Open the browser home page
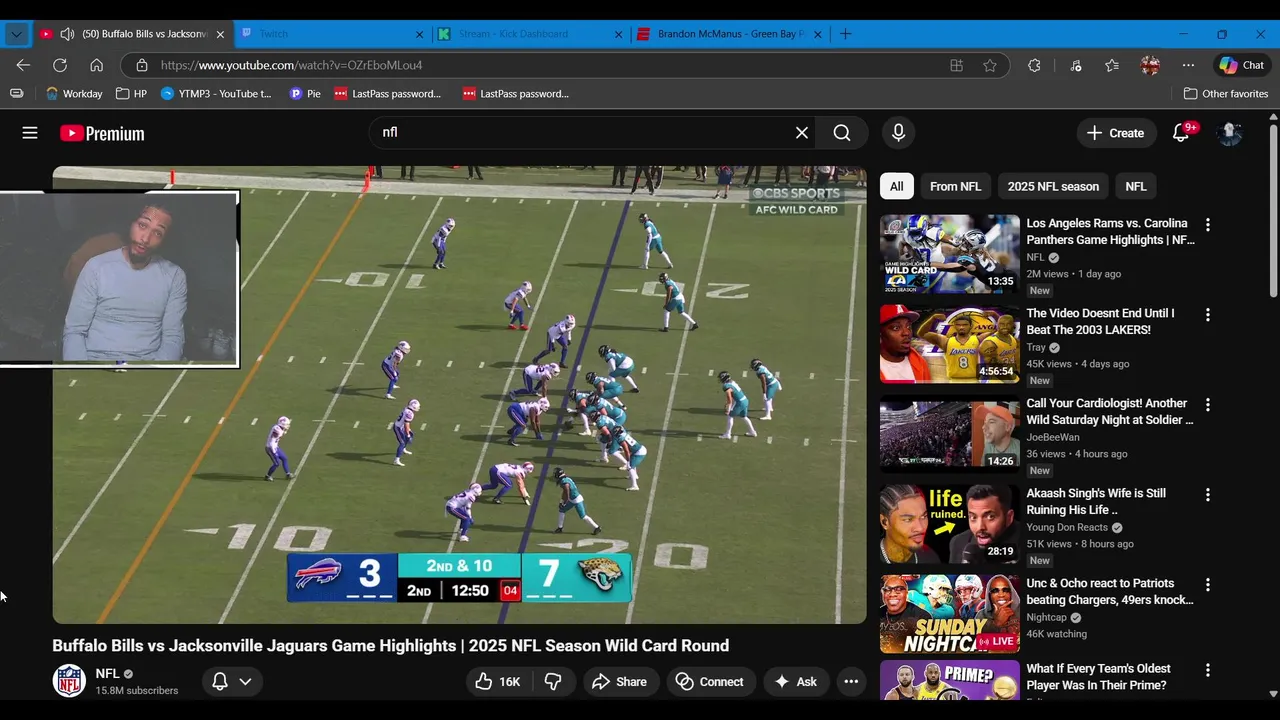Image resolution: width=1280 pixels, height=720 pixels. pos(96,65)
